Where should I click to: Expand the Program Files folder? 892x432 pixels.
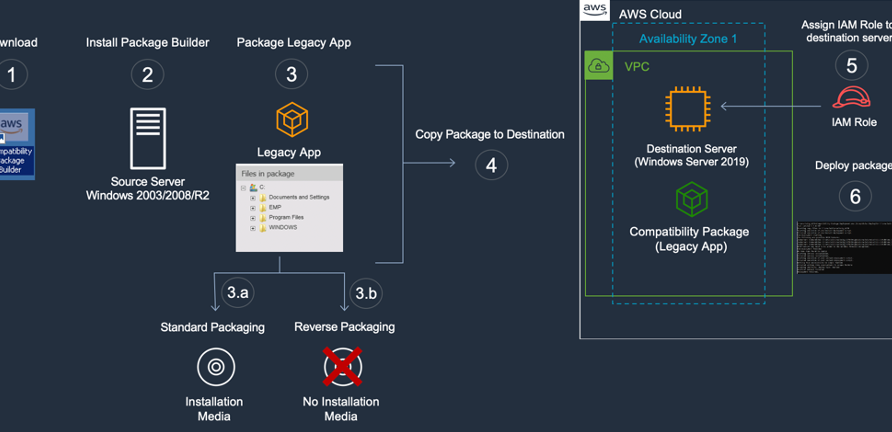(253, 217)
